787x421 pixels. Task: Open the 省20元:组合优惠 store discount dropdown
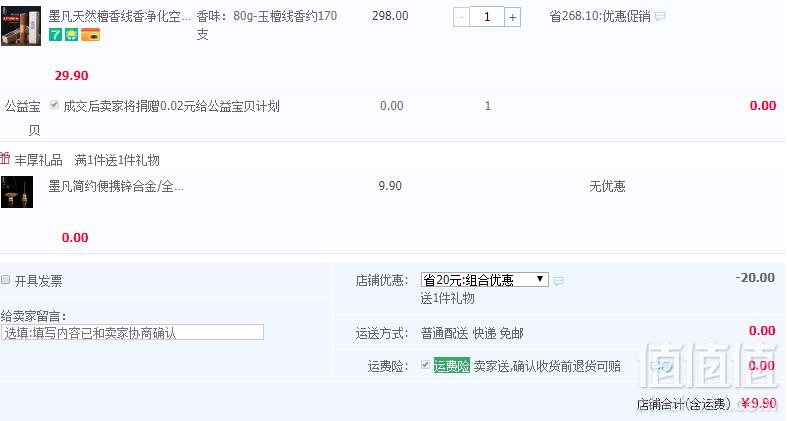pyautogui.click(x=484, y=279)
